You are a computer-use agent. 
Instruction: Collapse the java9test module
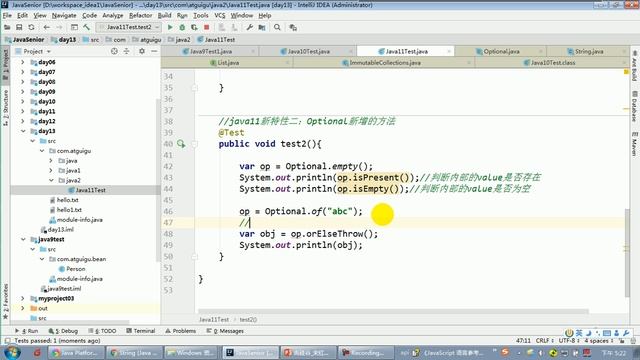(x=23, y=239)
